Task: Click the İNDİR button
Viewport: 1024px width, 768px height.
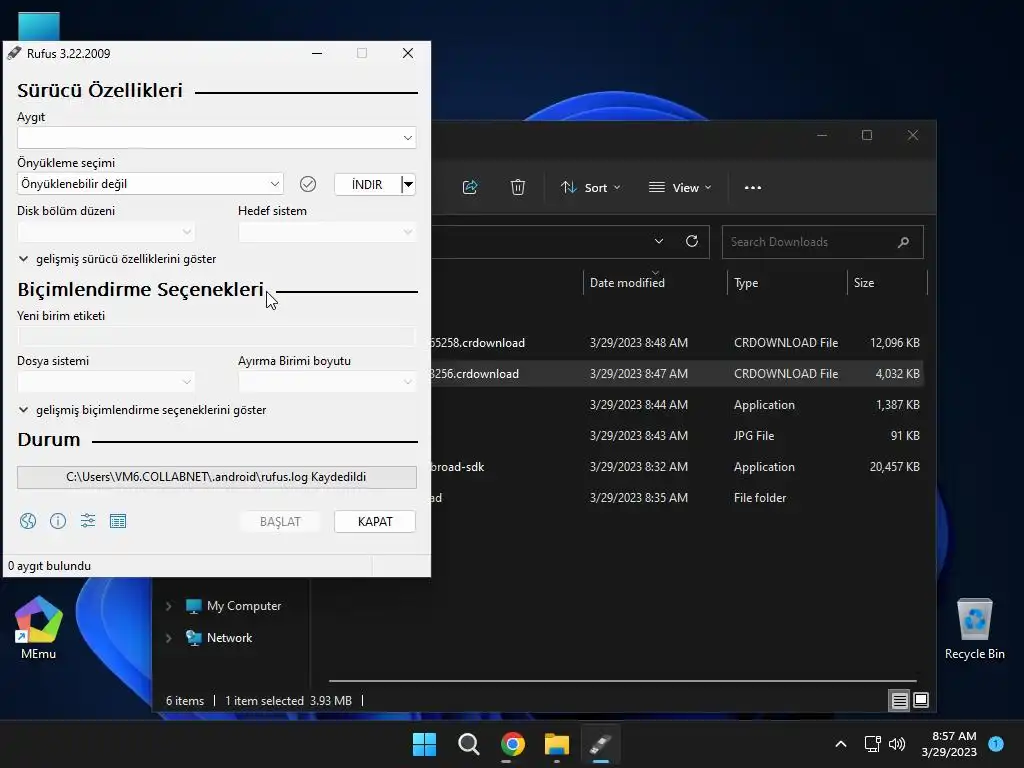Action: click(x=368, y=184)
